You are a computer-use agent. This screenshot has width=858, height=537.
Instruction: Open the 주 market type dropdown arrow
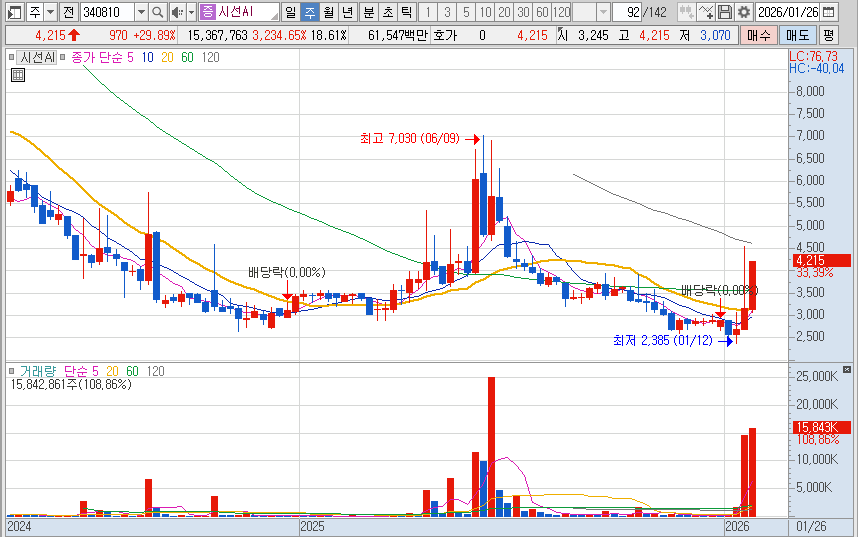50,11
